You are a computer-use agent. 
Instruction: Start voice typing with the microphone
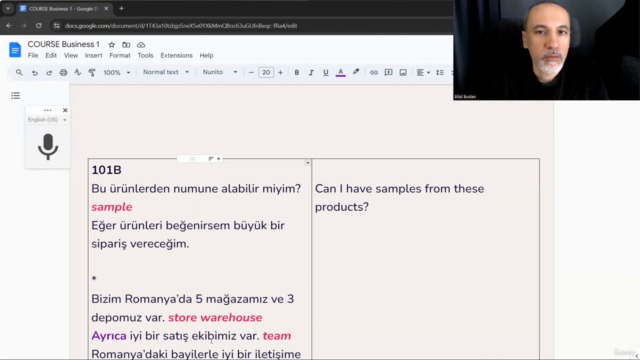pos(48,147)
